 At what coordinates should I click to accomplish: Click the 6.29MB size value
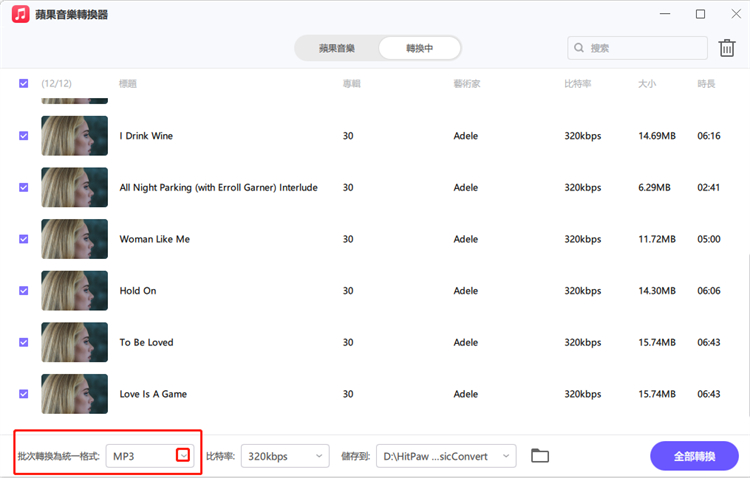point(654,188)
